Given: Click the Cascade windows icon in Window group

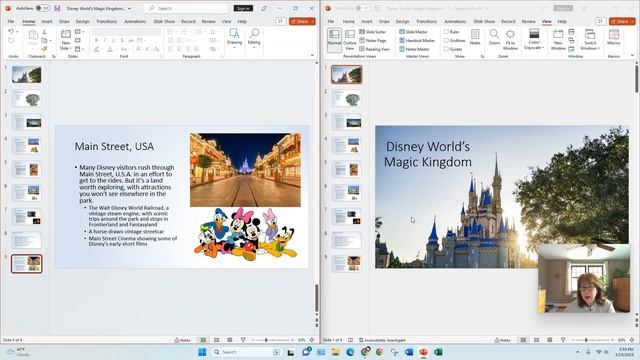Looking at the screenshot, I should click(x=571, y=40).
